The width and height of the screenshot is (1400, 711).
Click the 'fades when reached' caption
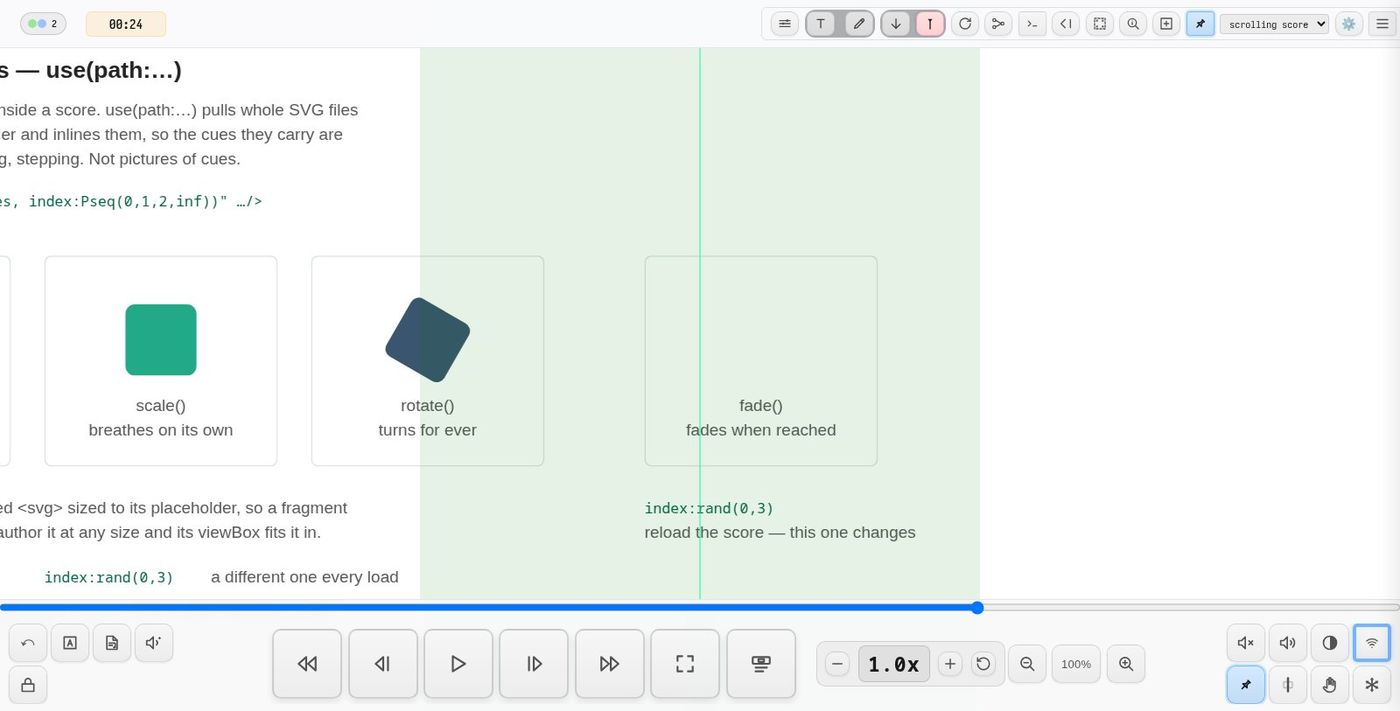761,430
